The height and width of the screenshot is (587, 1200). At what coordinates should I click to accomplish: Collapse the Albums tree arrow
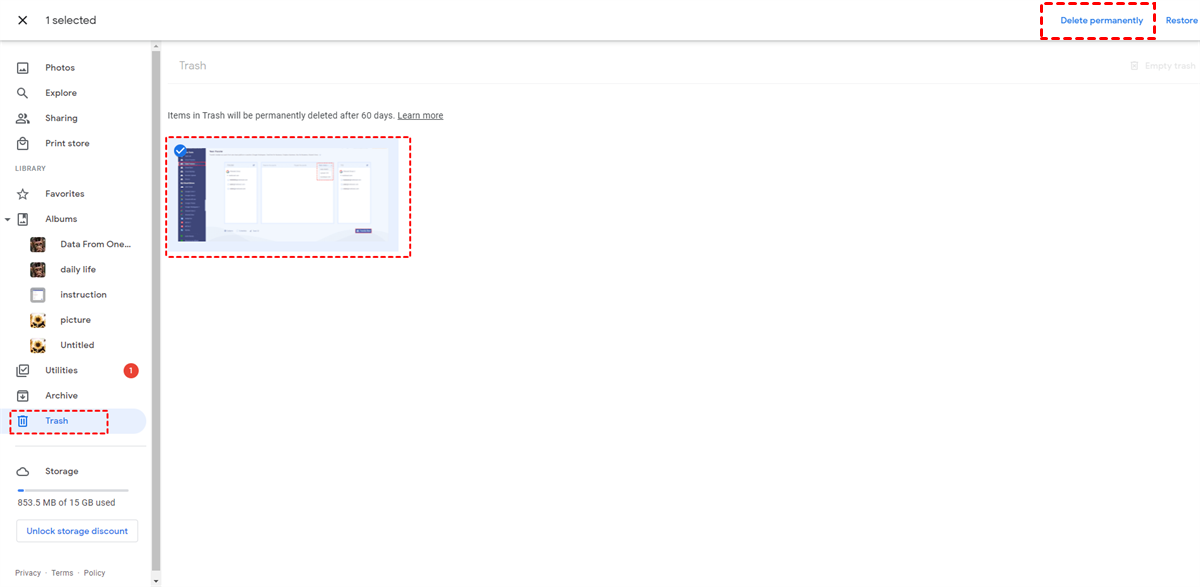coord(8,219)
